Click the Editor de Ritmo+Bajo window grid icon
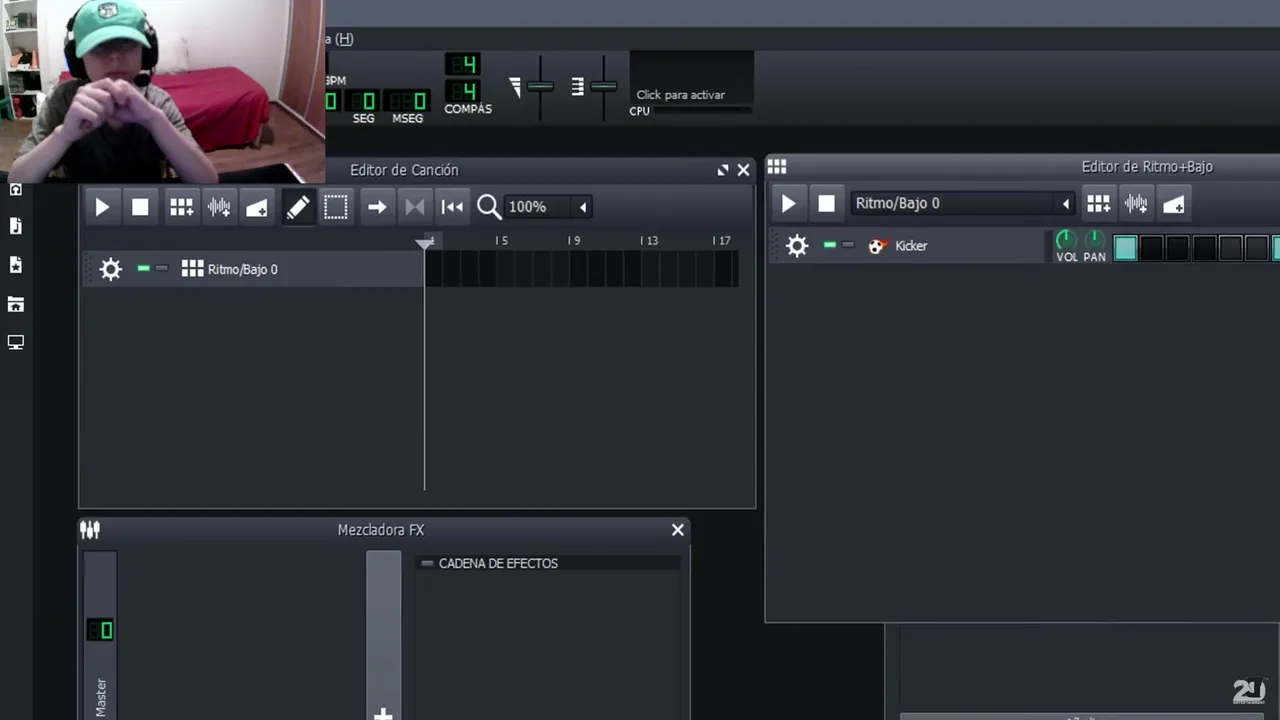Screen dimensions: 1280x720 click(777, 167)
